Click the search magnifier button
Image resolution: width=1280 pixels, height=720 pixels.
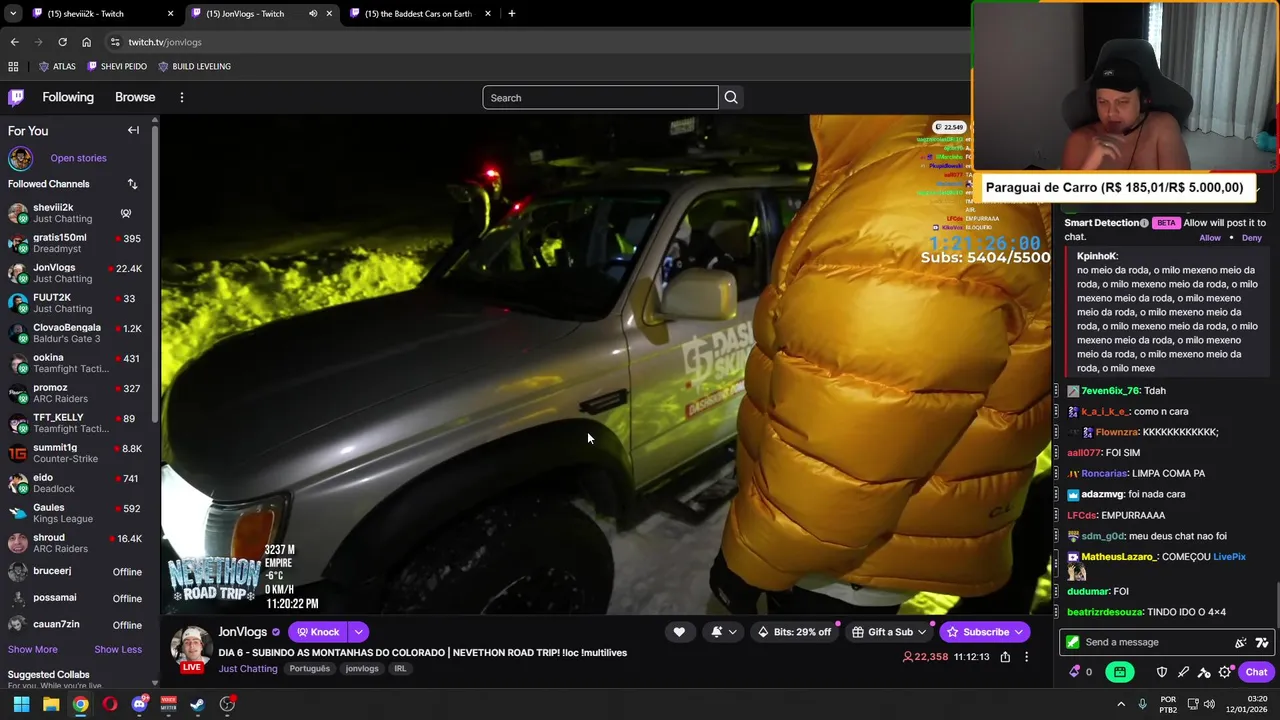pos(731,97)
